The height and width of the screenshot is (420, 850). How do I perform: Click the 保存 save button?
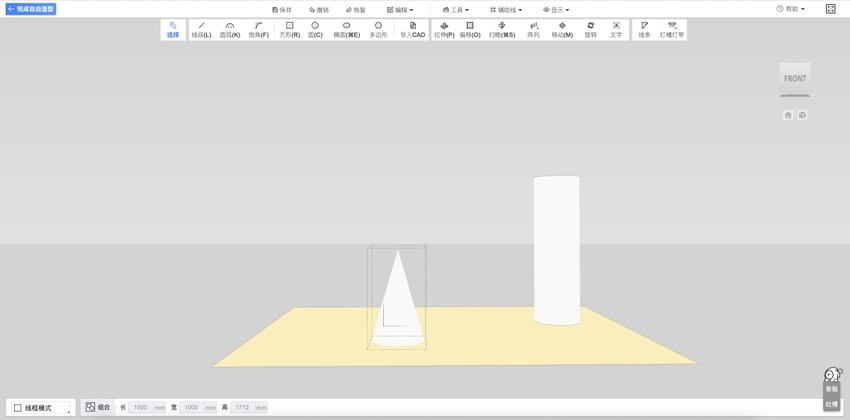point(282,10)
